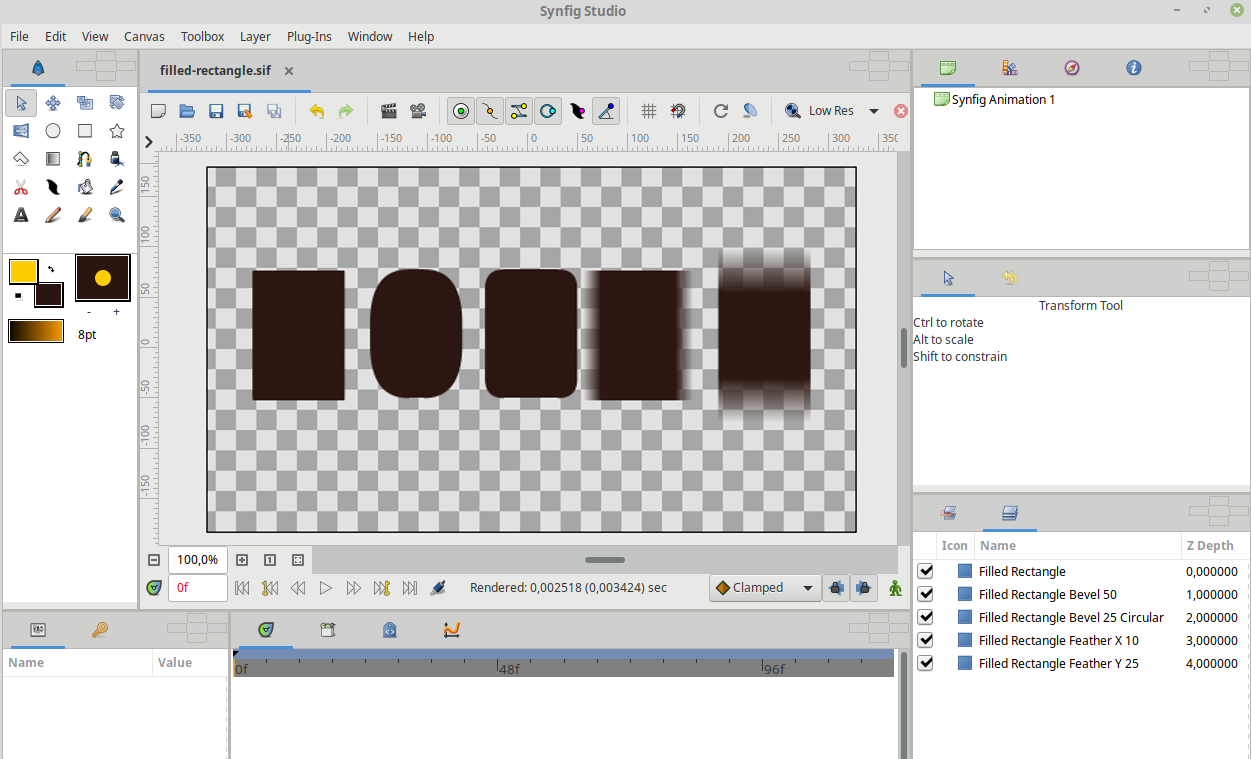Select the Rotate tool
Screen dimensions: 1251x759
117,102
